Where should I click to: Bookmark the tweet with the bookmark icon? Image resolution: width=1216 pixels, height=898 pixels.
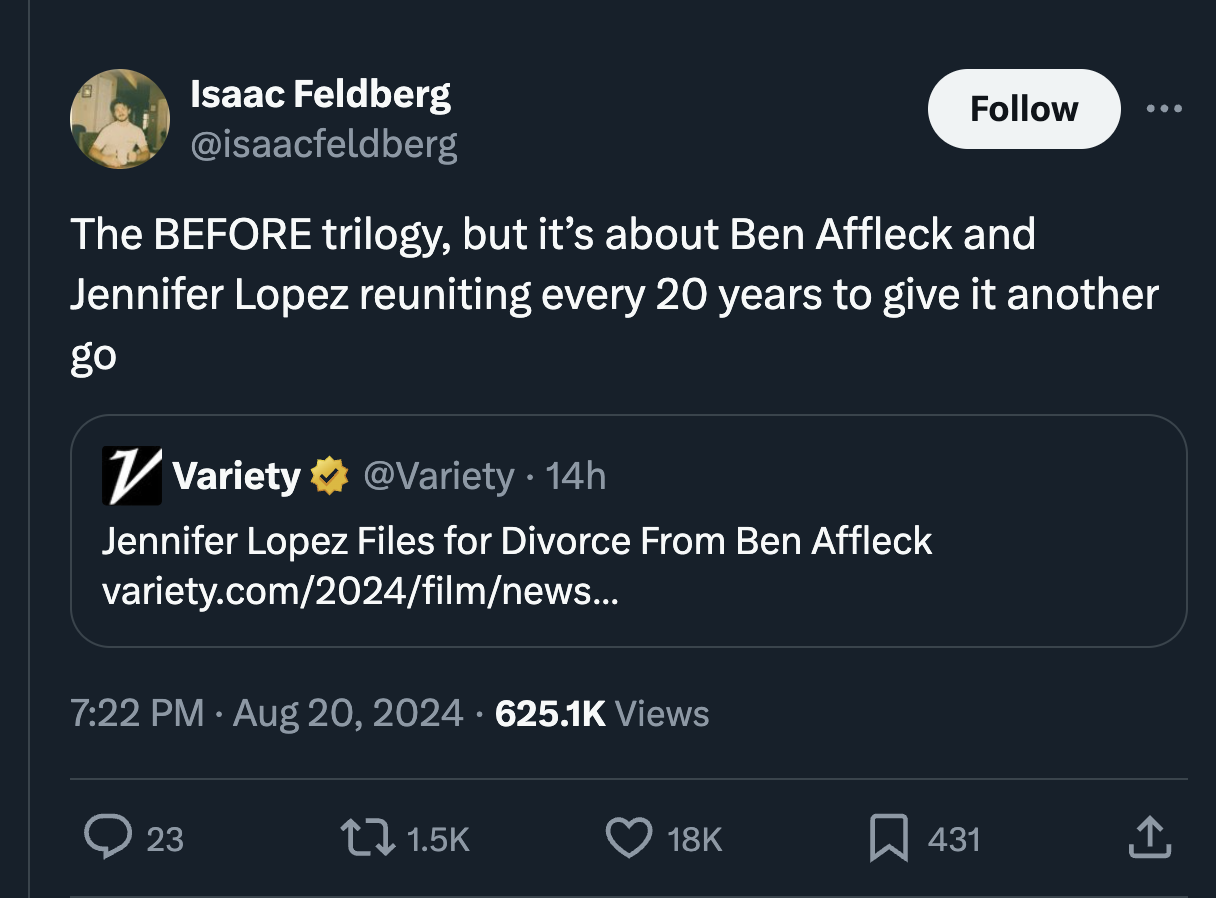(x=888, y=840)
